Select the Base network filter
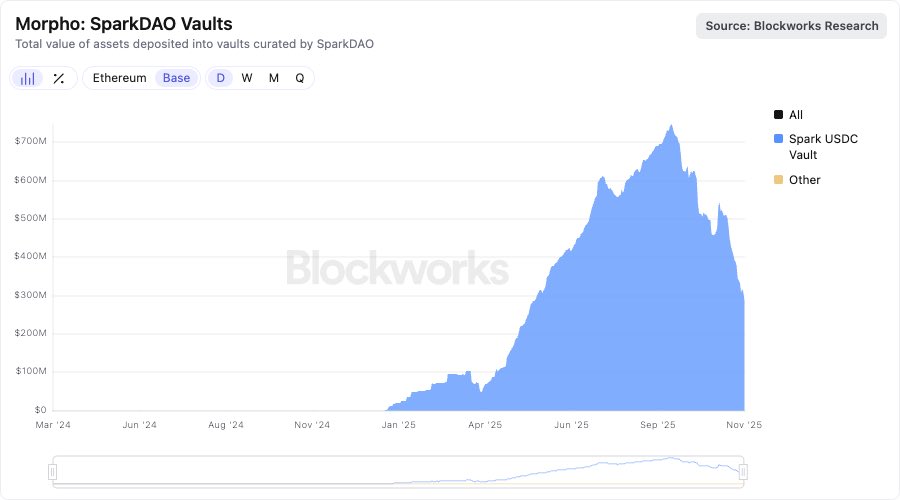Screen dimensions: 900x500 click(176, 78)
